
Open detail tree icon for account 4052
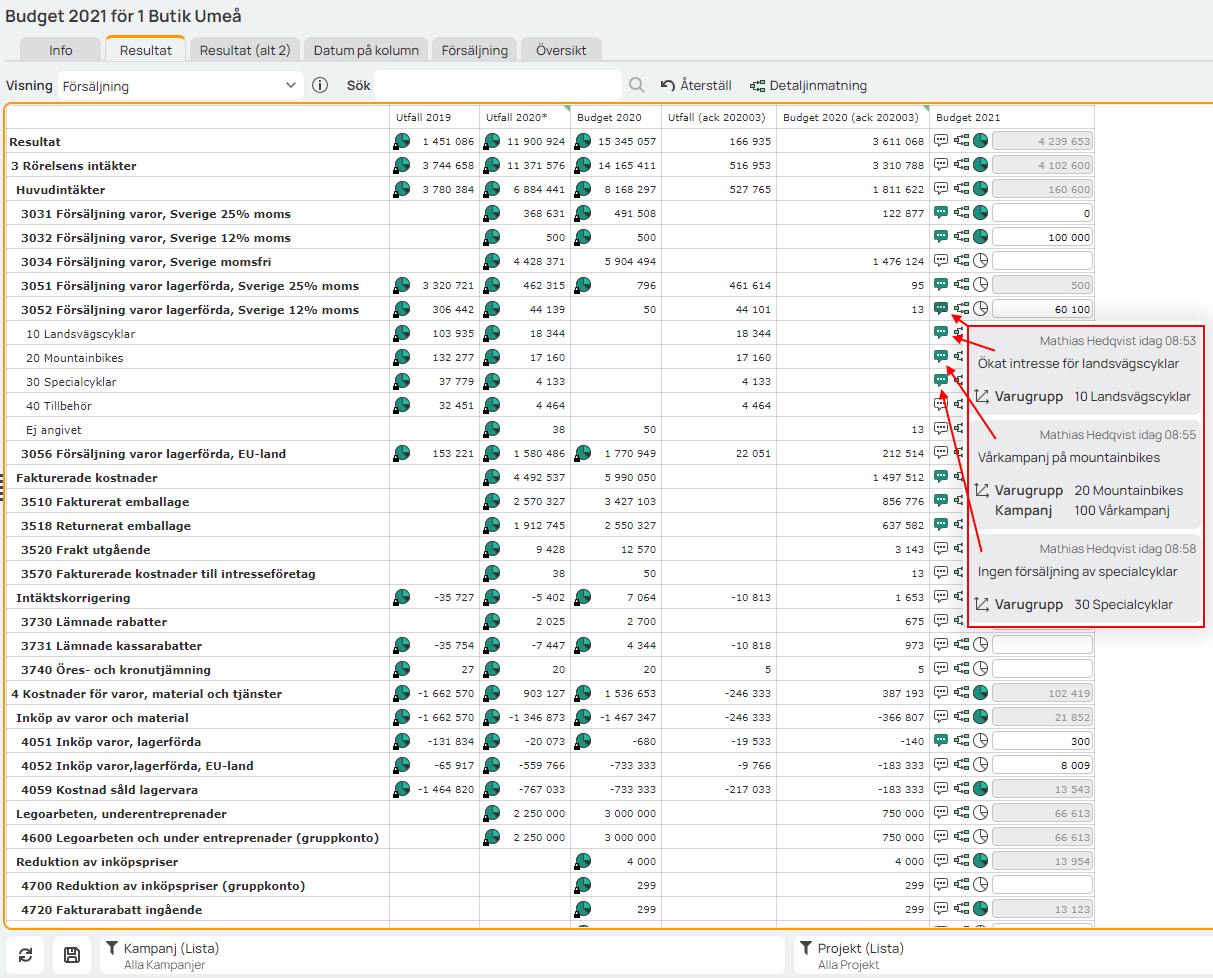click(962, 765)
